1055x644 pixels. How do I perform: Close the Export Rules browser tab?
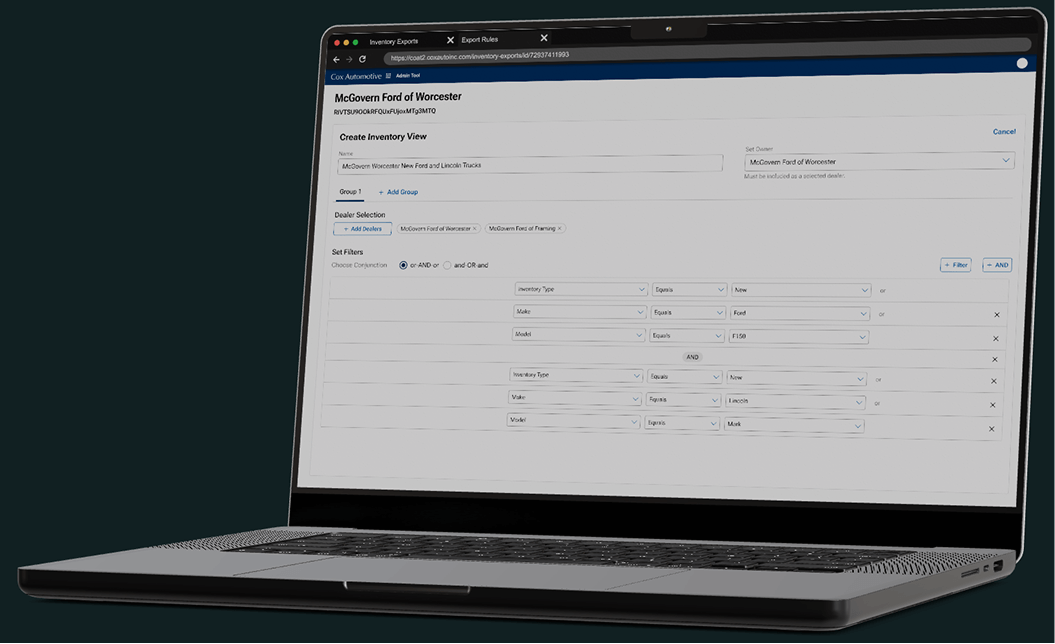click(544, 38)
